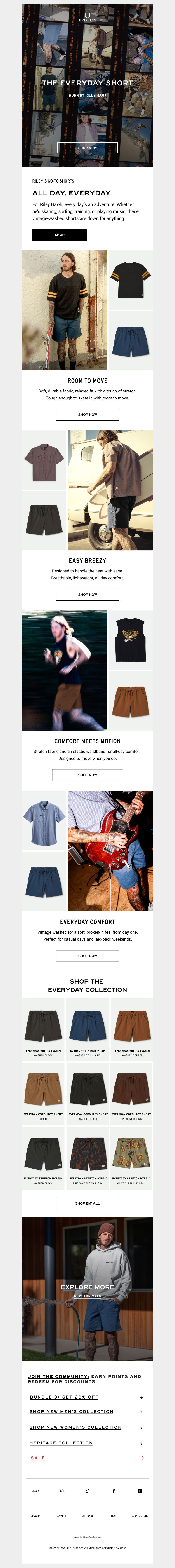Image resolution: width=175 pixels, height=1568 pixels.
Task: Click the Brixton logo at top
Action: pyautogui.click(x=87, y=16)
